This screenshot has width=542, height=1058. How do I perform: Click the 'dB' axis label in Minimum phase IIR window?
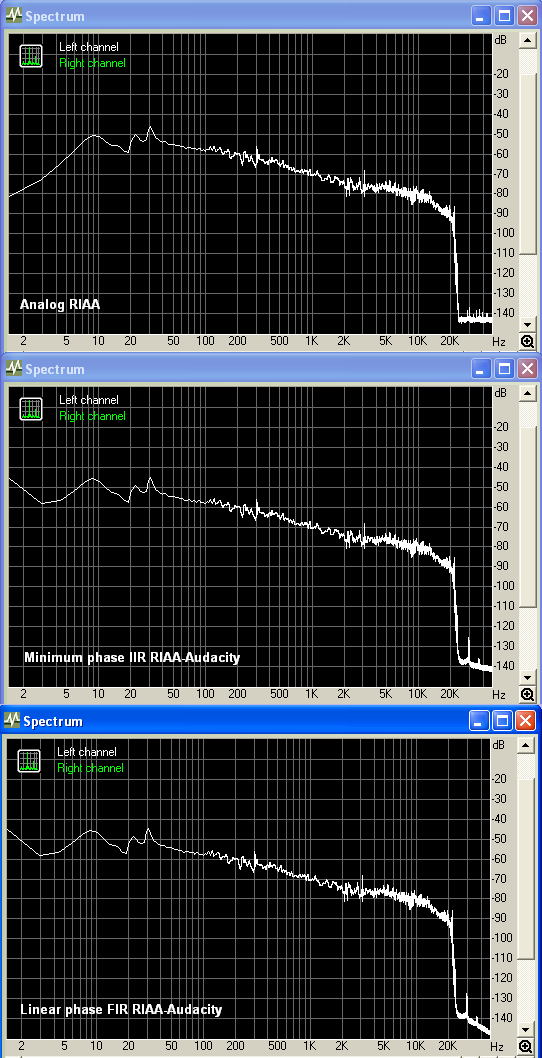click(500, 393)
